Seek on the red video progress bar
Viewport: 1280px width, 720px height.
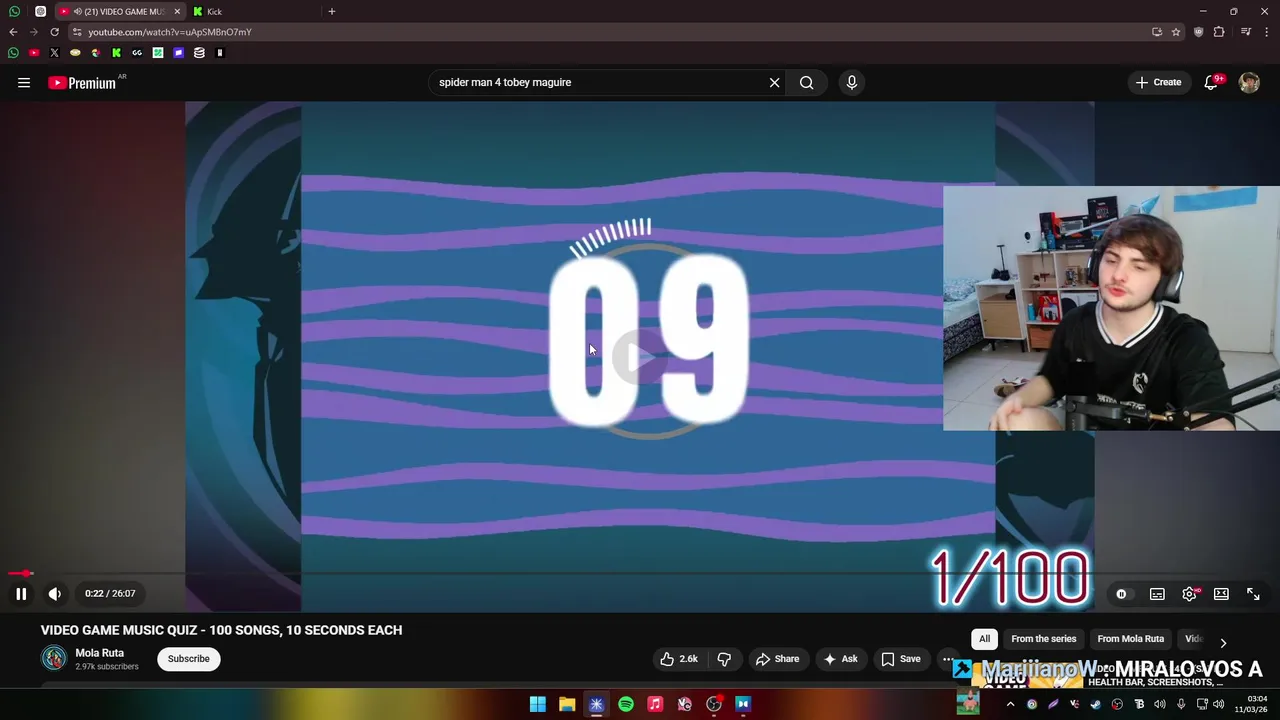[640, 574]
